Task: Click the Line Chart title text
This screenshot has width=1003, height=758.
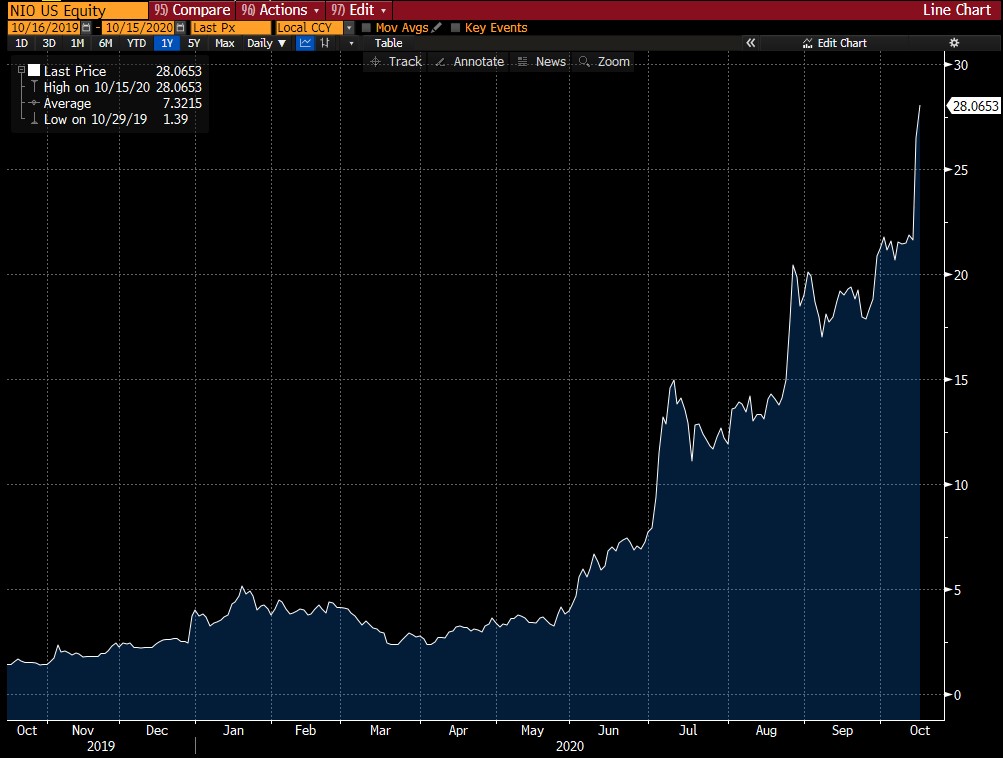Action: tap(956, 10)
